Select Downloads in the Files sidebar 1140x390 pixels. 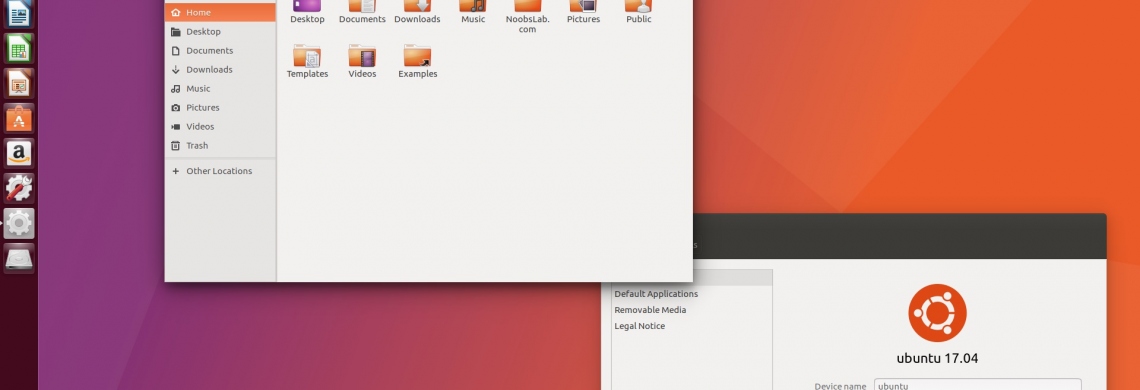coord(220,69)
